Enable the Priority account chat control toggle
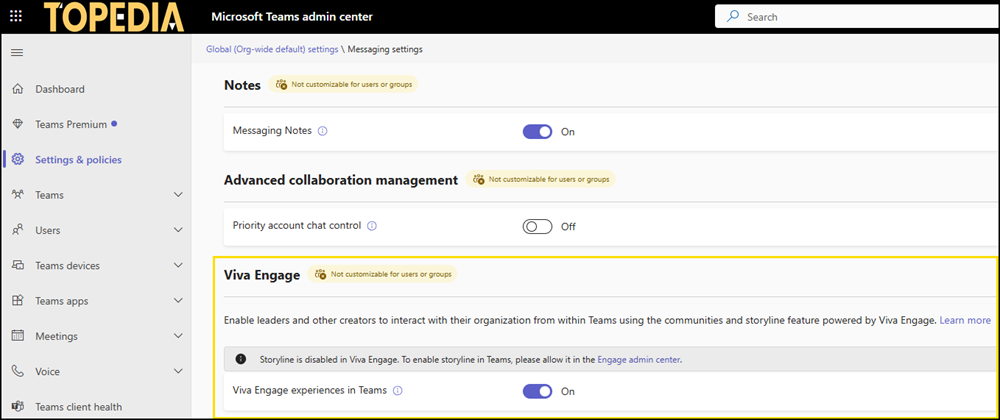Image resolution: width=1000 pixels, height=420 pixels. (537, 226)
